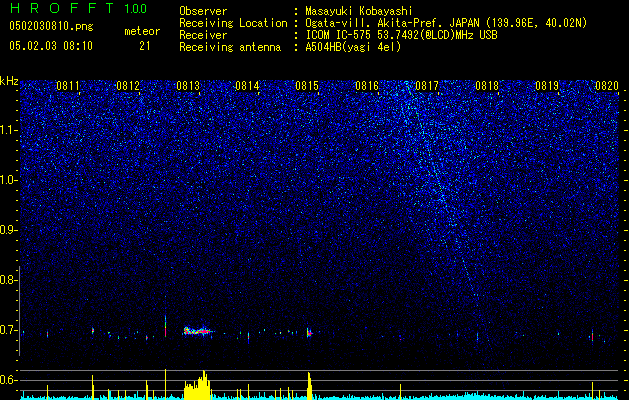The image size is (629, 400).
Task: Click the ICOM IC-575 receiver text
Action: (x=401, y=35)
